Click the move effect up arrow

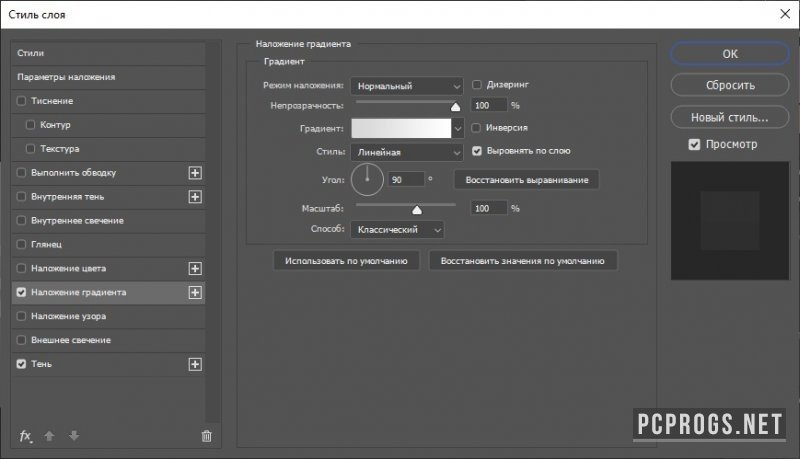[49, 436]
